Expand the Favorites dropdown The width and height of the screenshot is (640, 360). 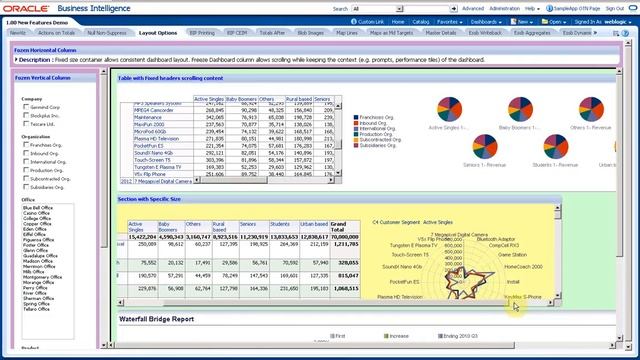pyautogui.click(x=449, y=22)
